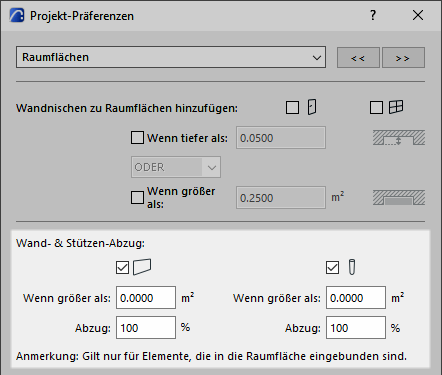Viewport: 442px width, 375px height.
Task: Click 'Wand- & Stützen-Abzug:' heading
Action: point(80,243)
